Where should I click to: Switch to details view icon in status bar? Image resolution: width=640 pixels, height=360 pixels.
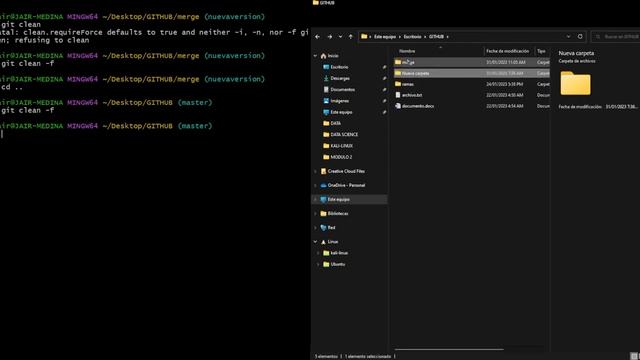pos(633,356)
